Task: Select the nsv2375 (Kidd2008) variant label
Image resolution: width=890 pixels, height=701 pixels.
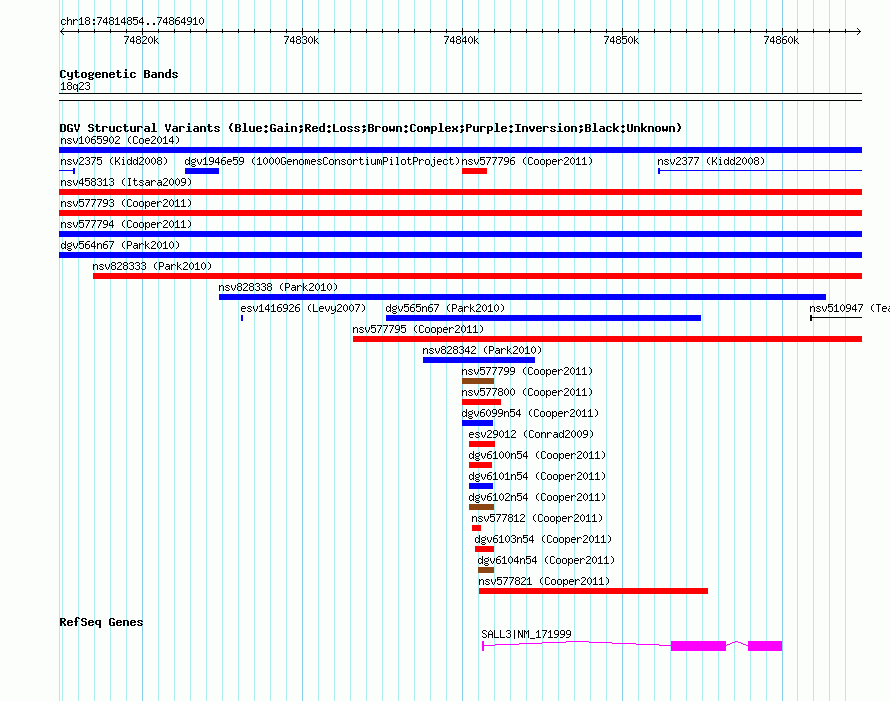Action: [x=114, y=161]
